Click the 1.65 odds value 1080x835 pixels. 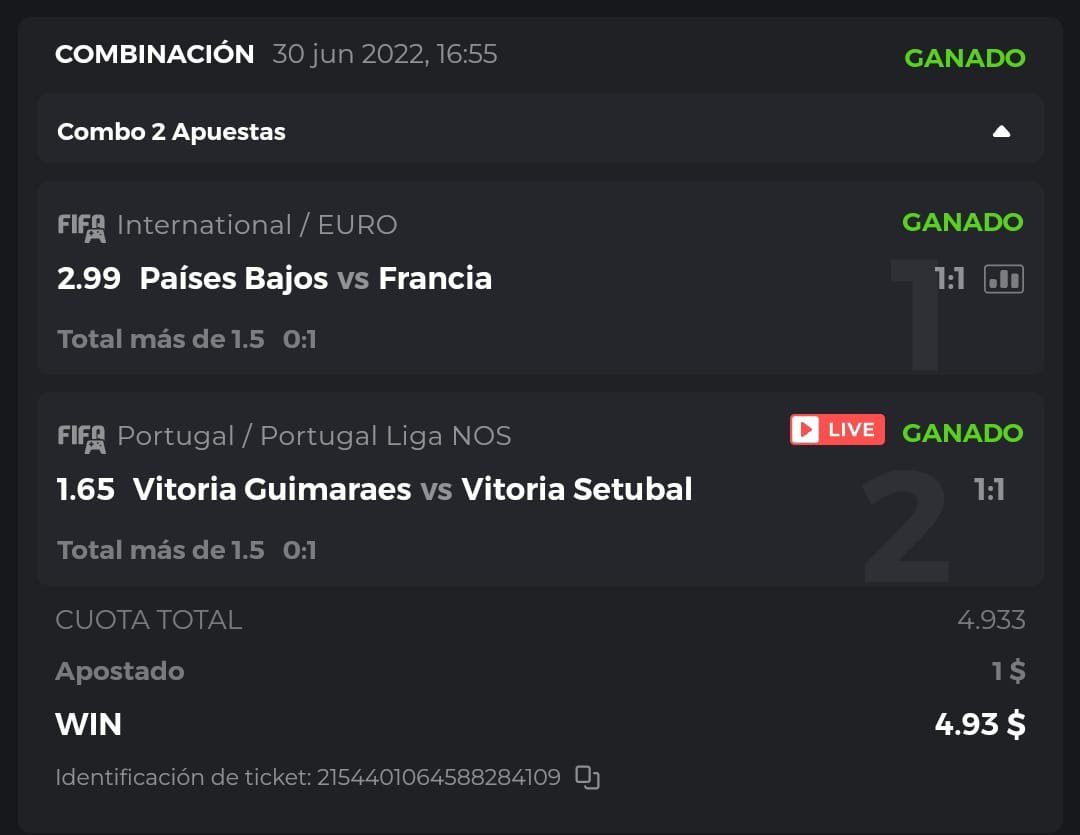pos(86,489)
